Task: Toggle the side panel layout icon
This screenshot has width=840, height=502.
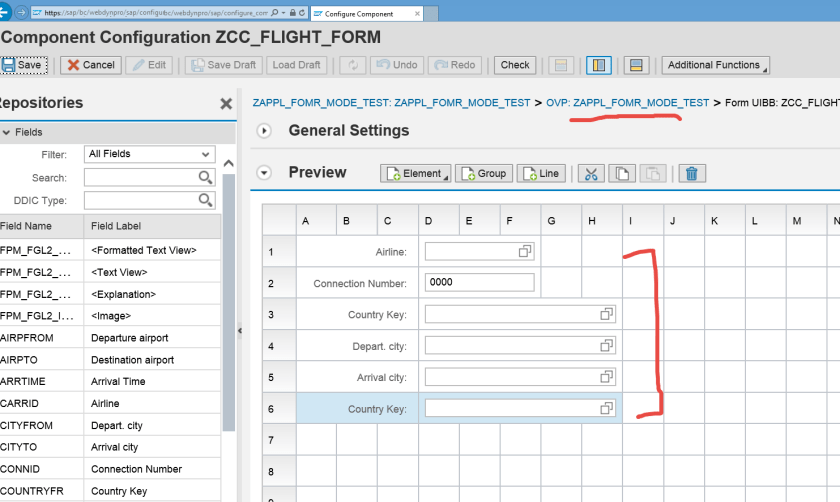Action: [x=598, y=65]
